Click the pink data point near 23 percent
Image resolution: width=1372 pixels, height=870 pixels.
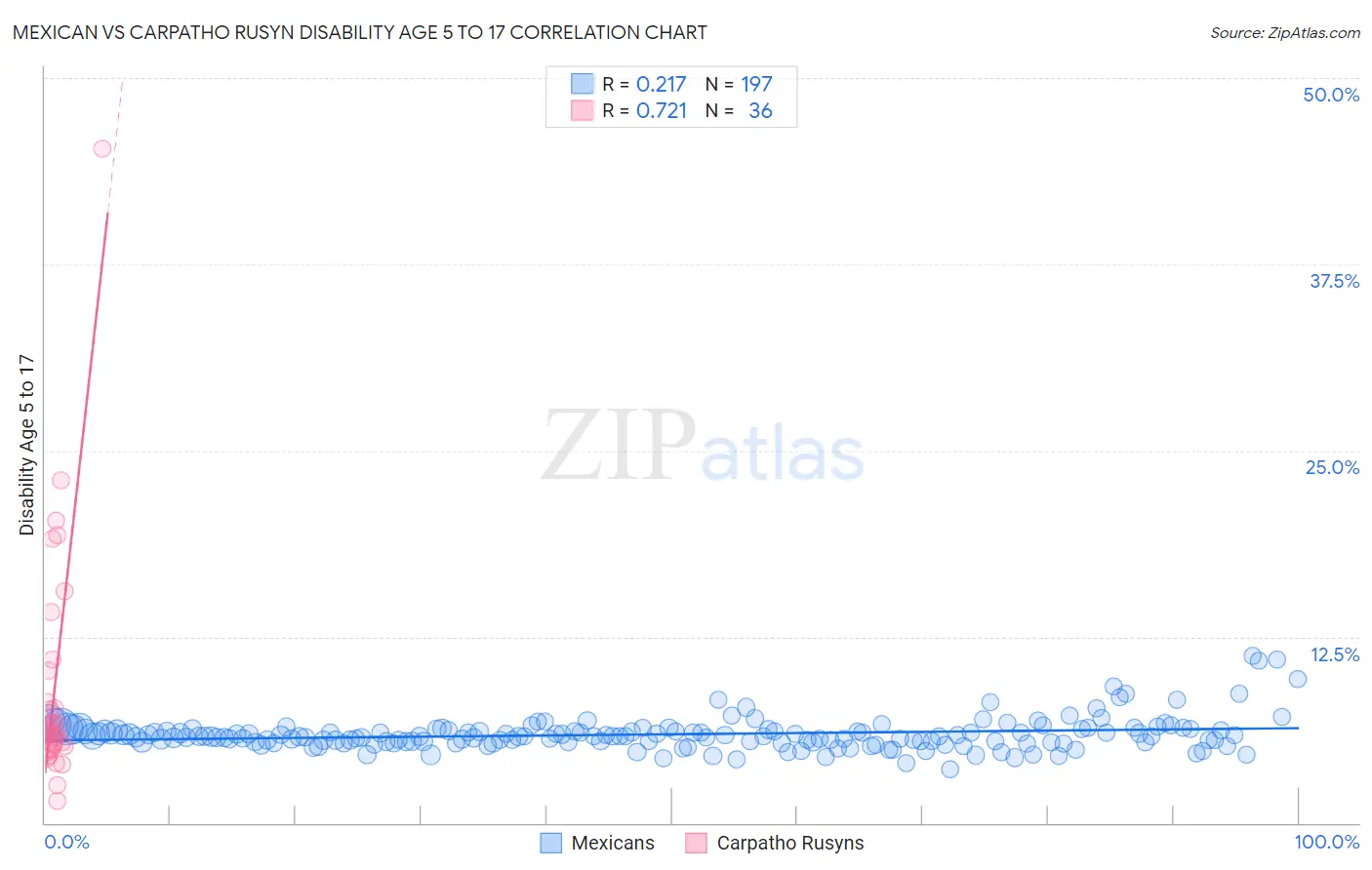click(61, 480)
